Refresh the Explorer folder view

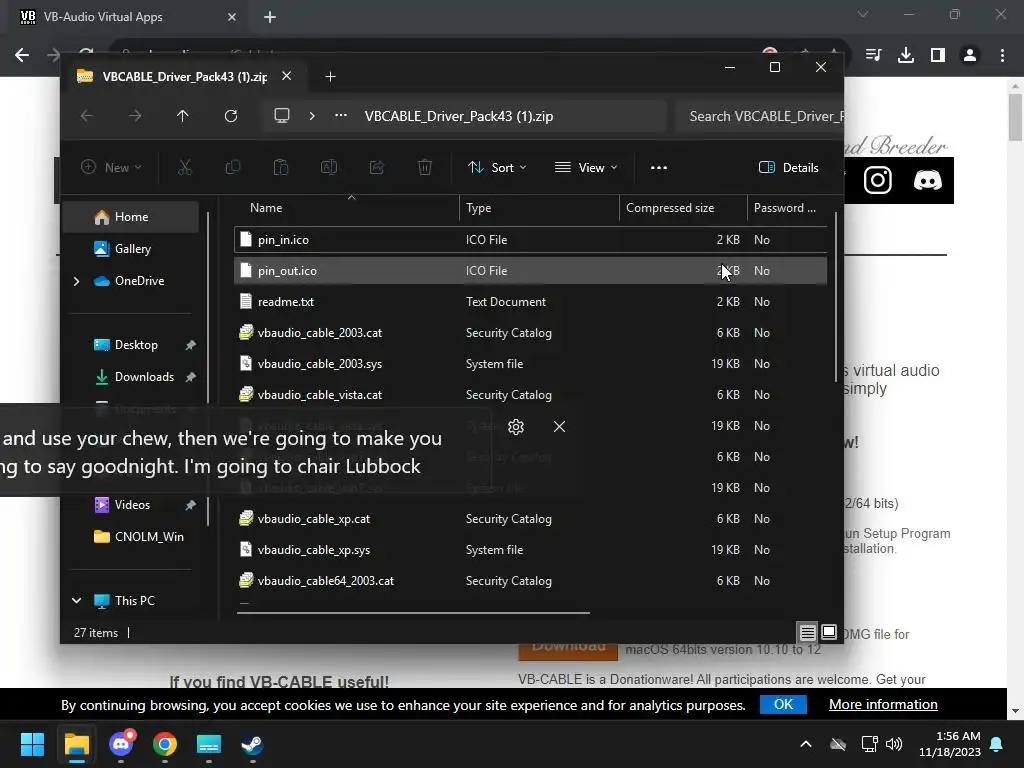click(x=231, y=116)
